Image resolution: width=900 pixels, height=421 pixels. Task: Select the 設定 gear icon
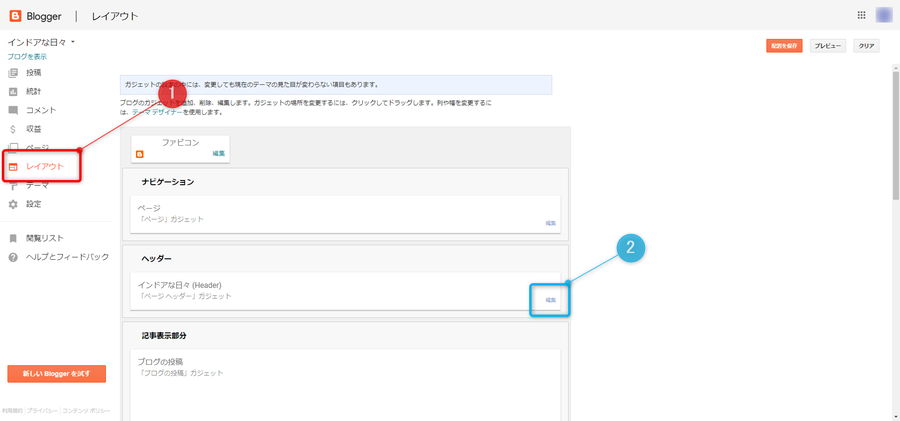pyautogui.click(x=13, y=204)
